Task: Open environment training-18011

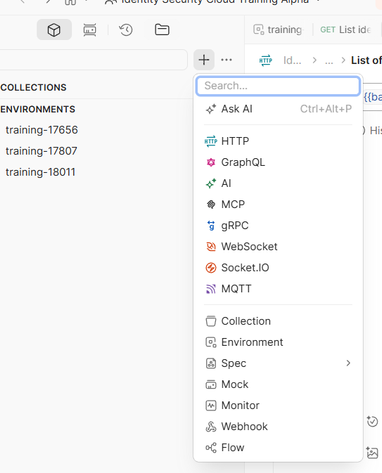Action: click(x=40, y=172)
